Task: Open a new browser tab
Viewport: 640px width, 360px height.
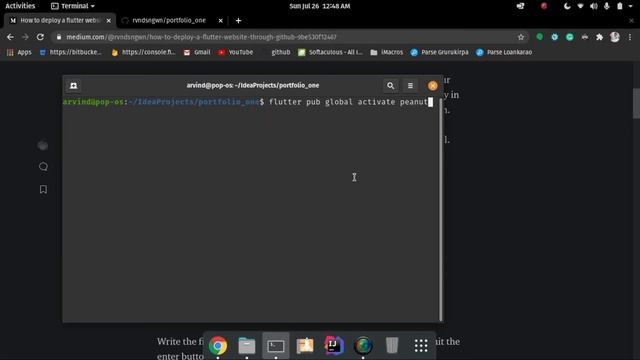Action: tap(238, 20)
